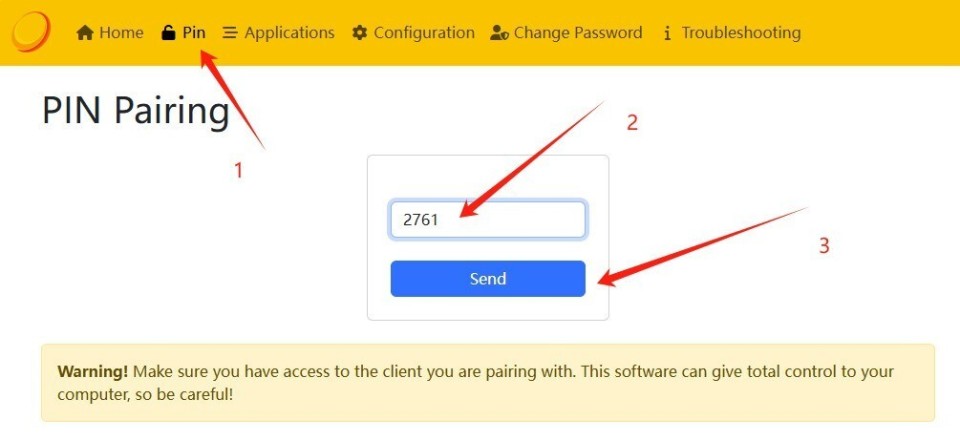960x441 pixels.
Task: Open the Applications navigation item
Action: pyautogui.click(x=289, y=33)
